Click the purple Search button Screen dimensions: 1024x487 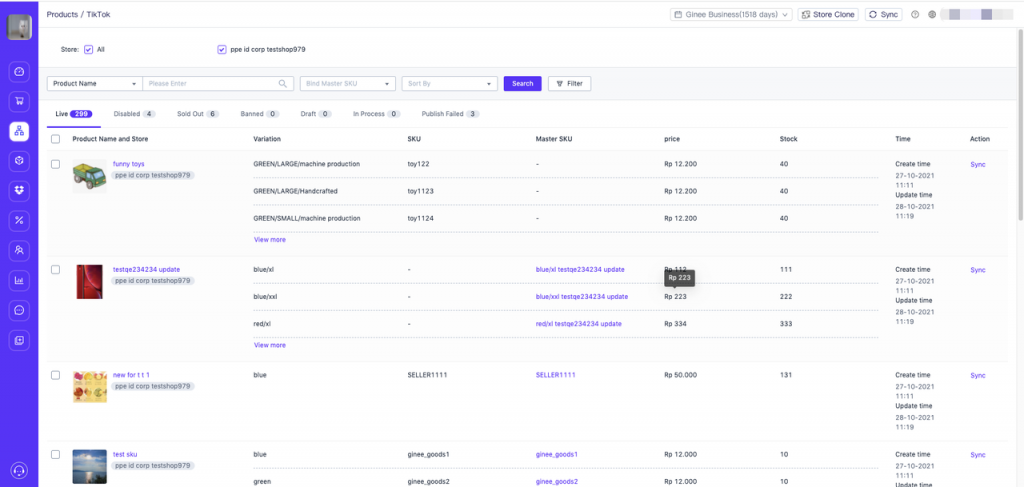coord(522,84)
